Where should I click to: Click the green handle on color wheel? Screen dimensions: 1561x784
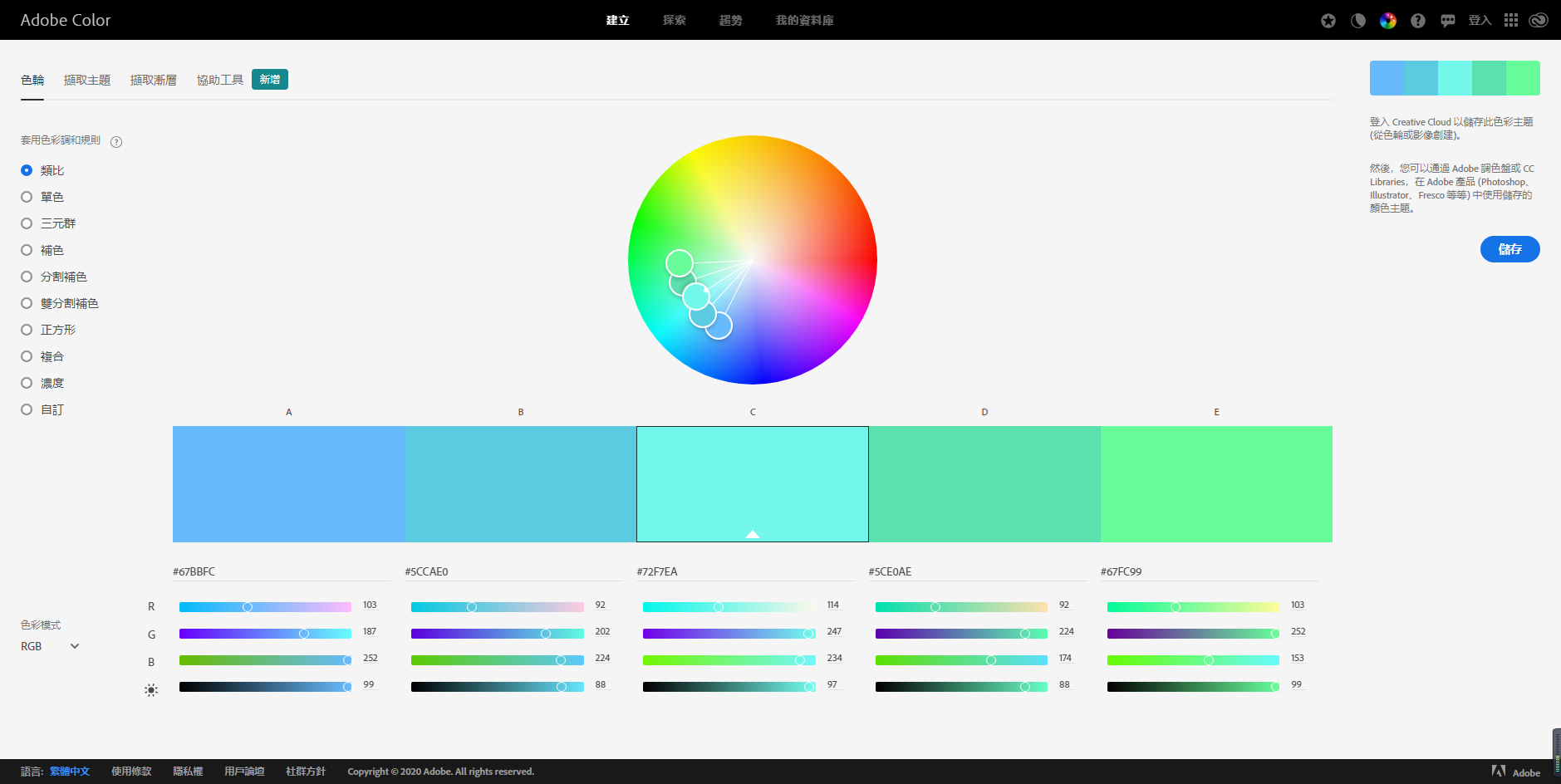(x=680, y=263)
